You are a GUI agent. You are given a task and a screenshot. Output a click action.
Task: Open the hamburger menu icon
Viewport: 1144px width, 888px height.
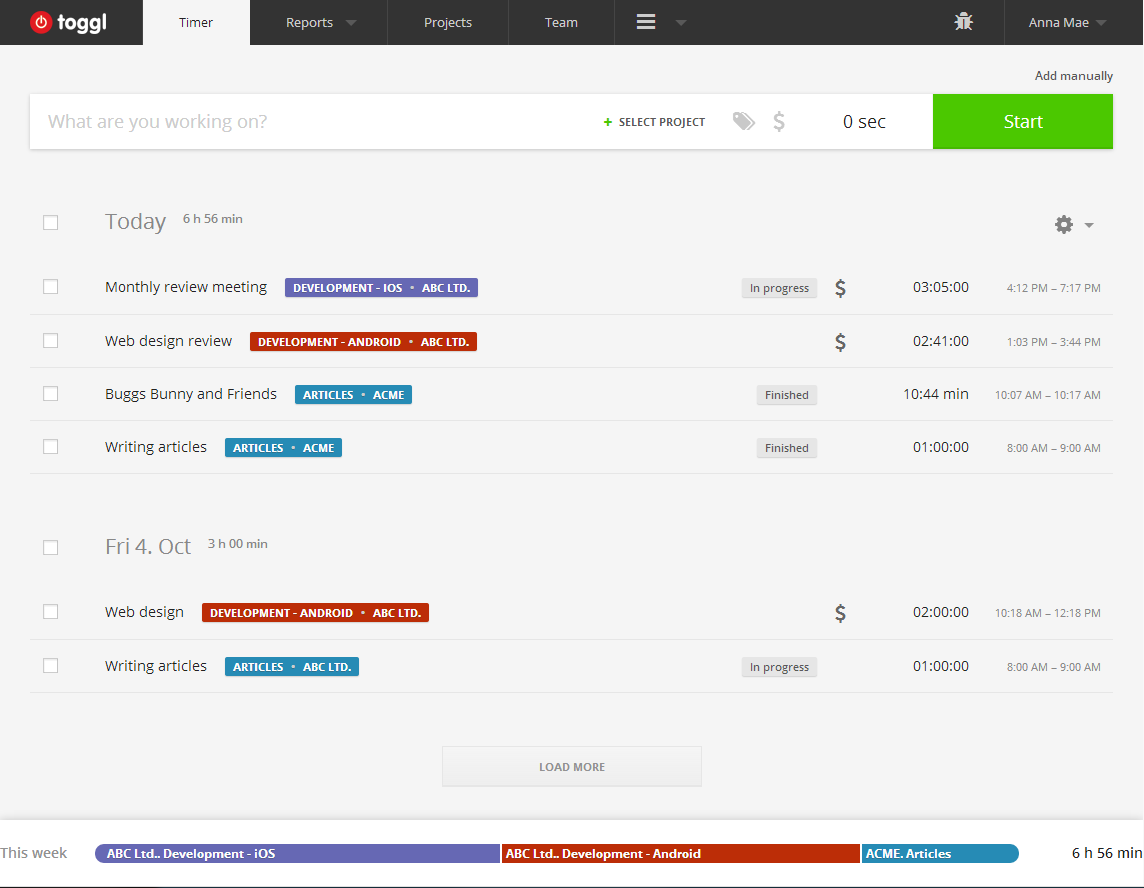pyautogui.click(x=646, y=22)
